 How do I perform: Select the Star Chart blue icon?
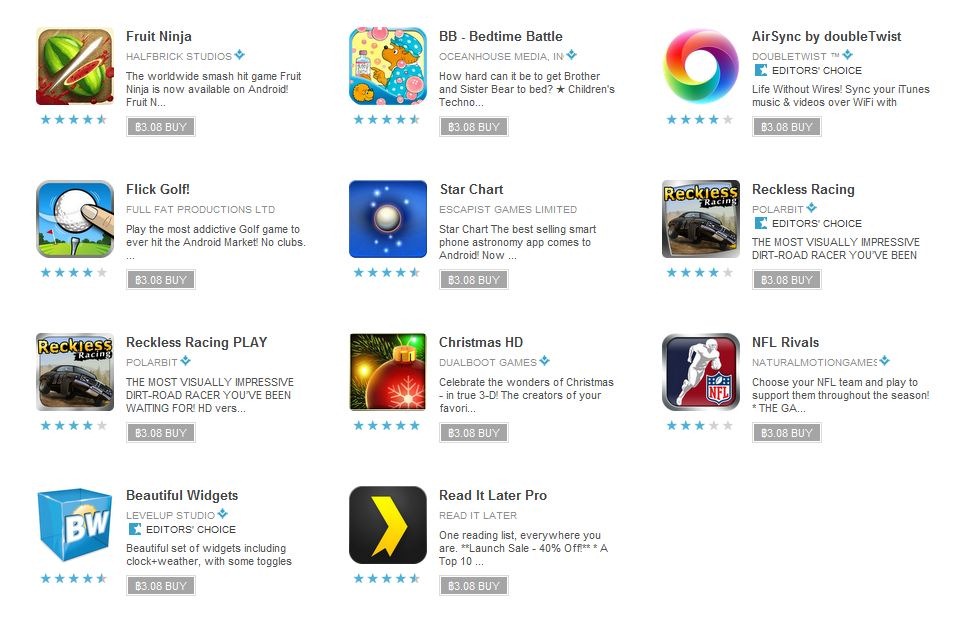coord(388,219)
